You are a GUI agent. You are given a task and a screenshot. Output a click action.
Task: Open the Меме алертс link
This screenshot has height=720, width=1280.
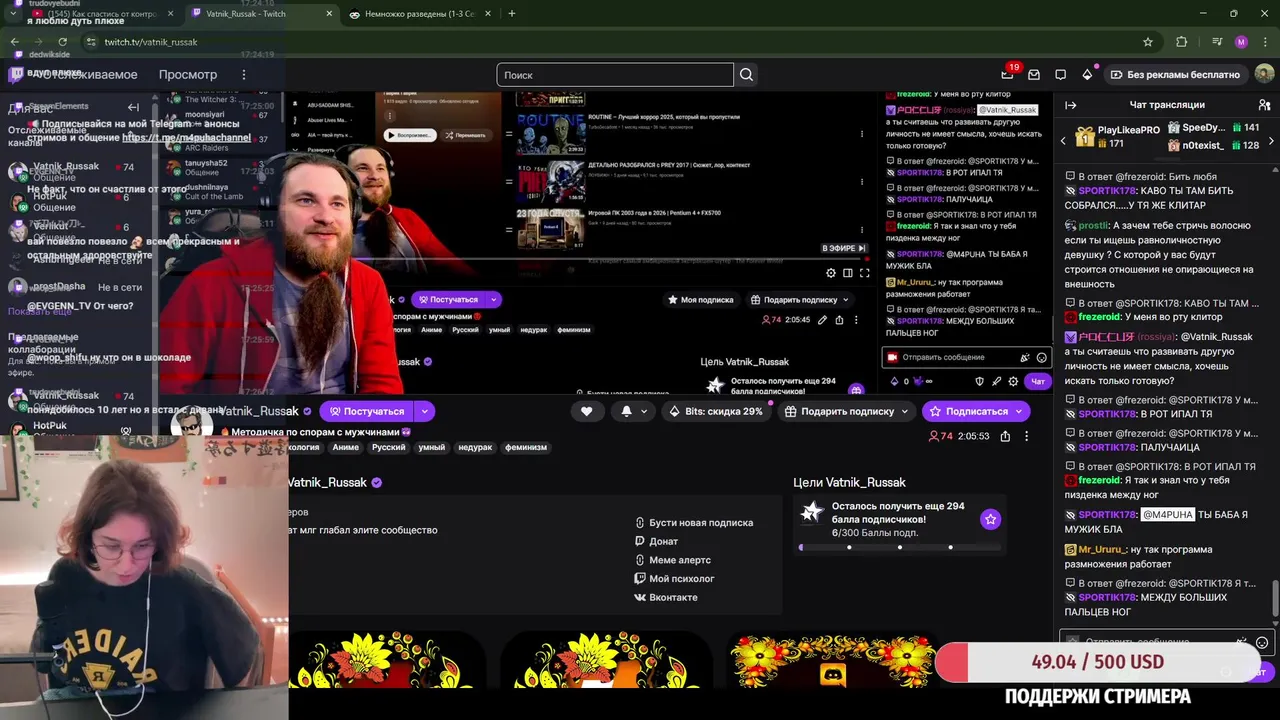pyautogui.click(x=672, y=560)
